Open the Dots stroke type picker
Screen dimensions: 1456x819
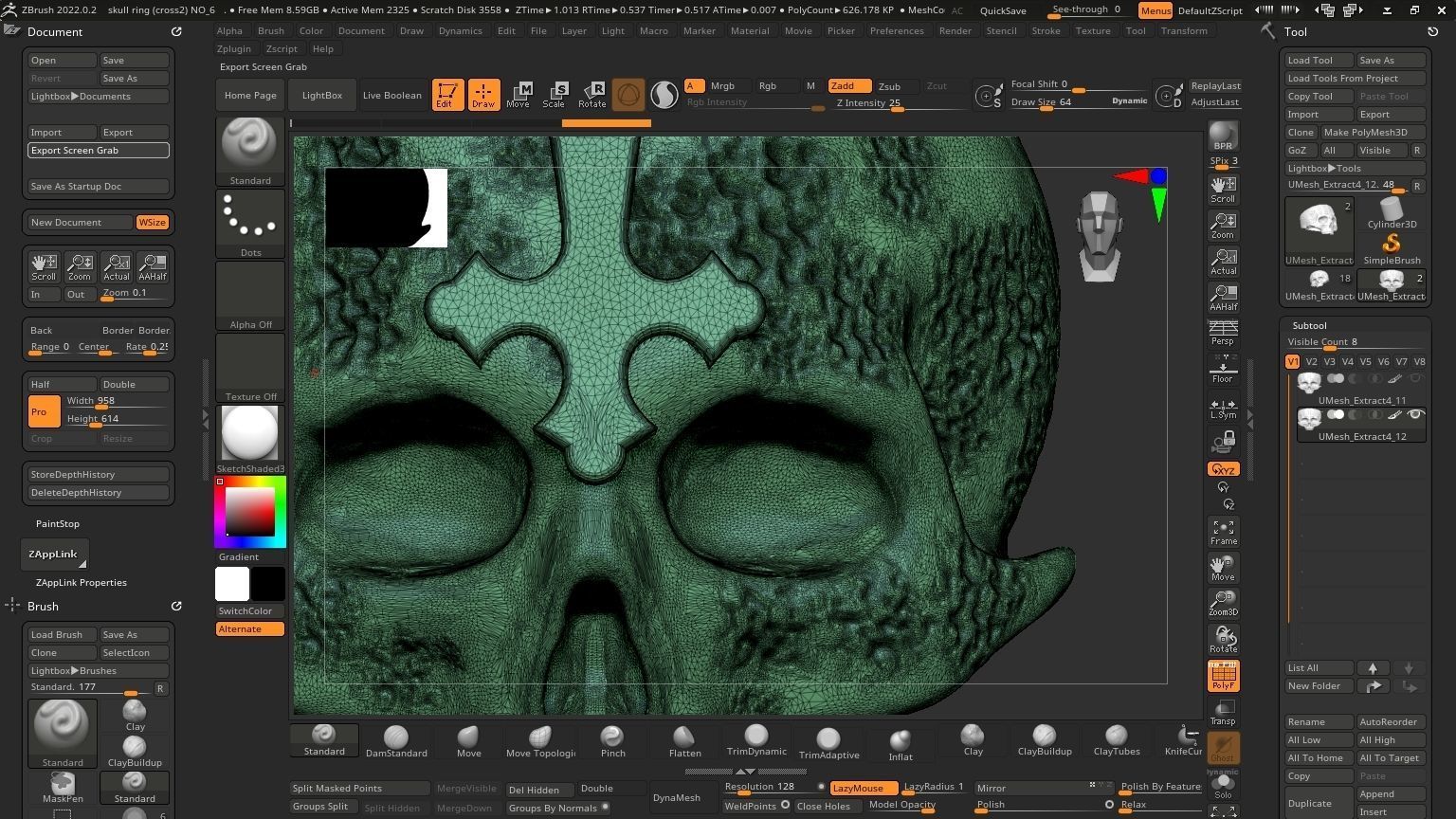(250, 224)
